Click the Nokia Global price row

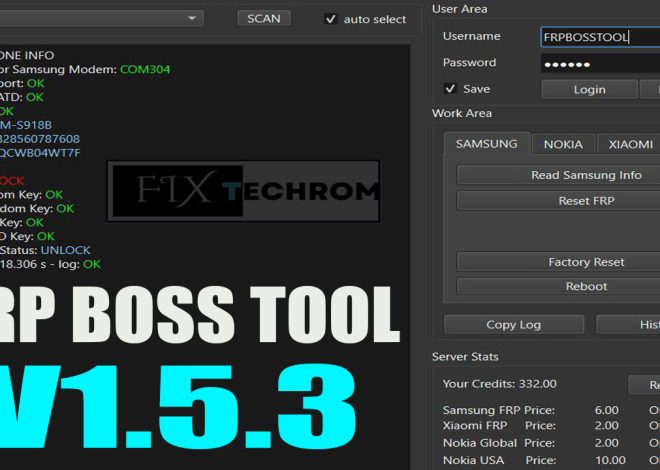531,443
